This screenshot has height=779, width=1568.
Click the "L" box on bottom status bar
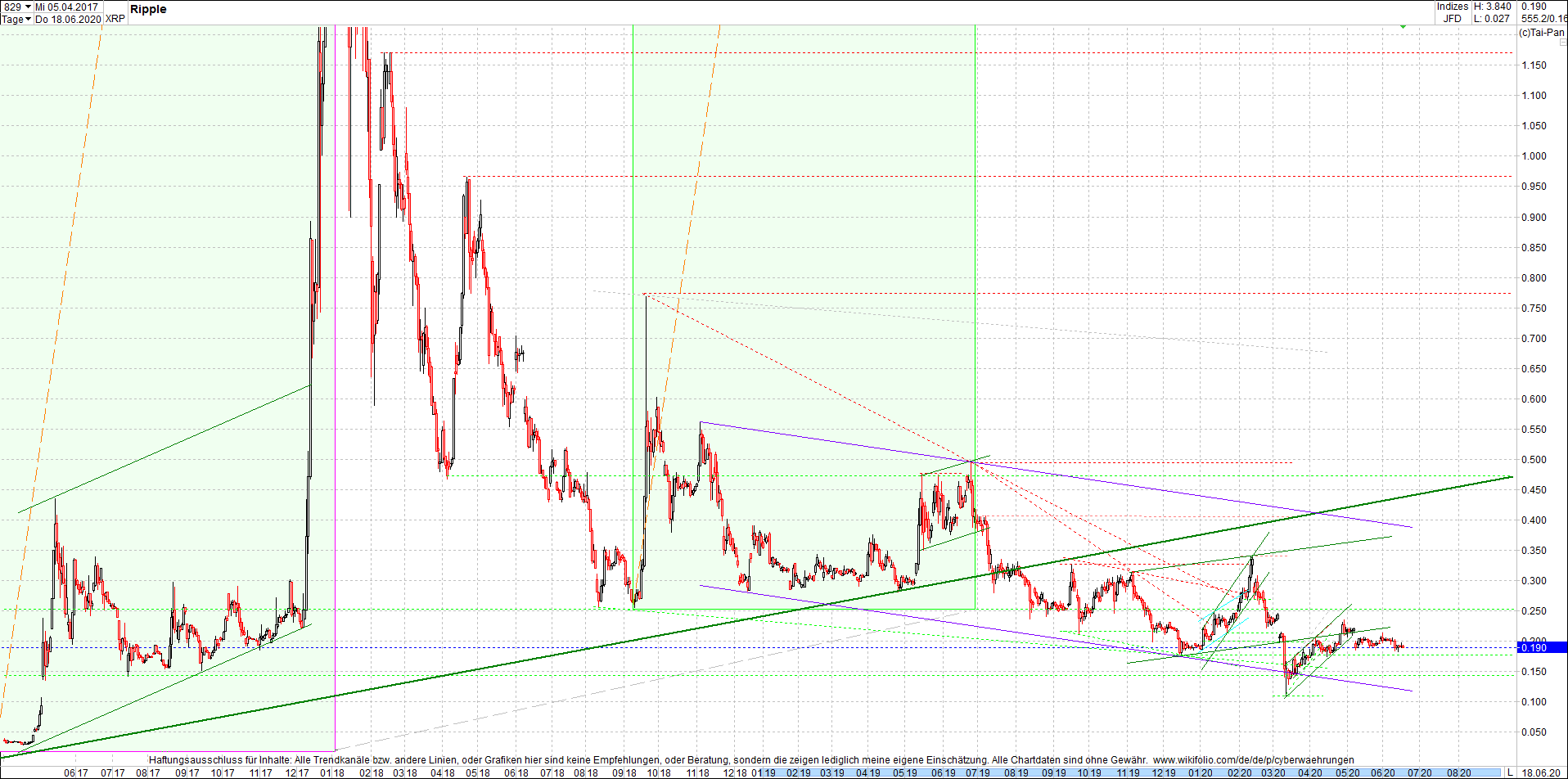1511,772
